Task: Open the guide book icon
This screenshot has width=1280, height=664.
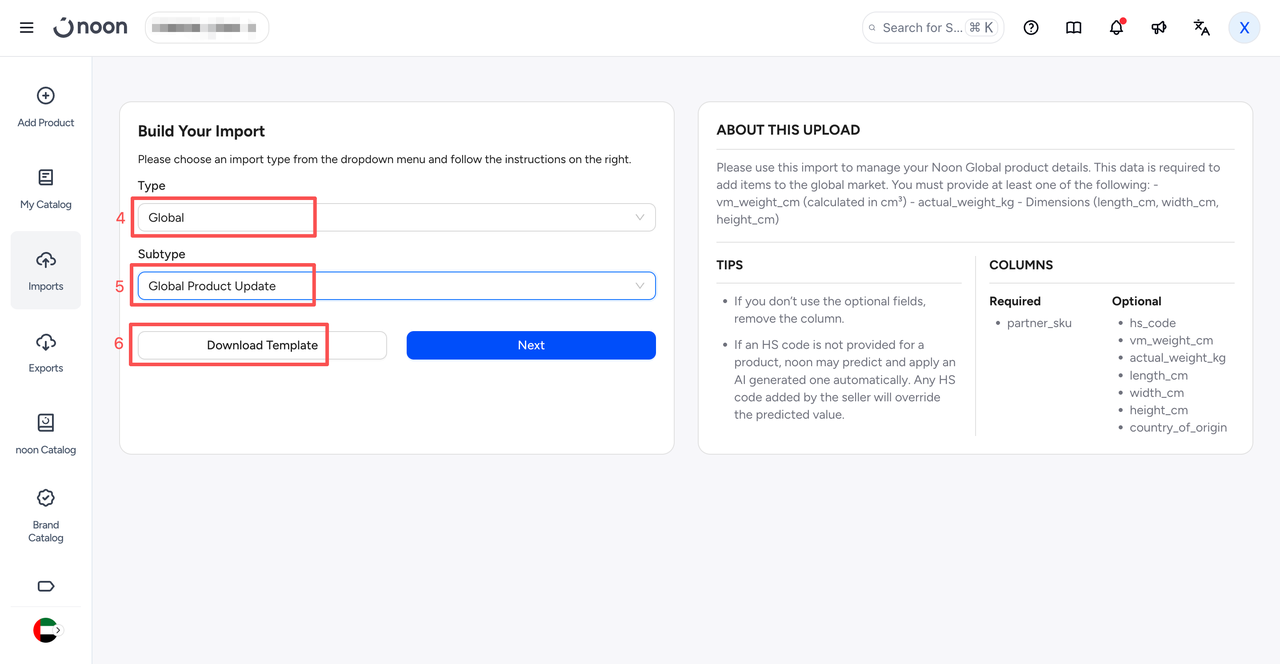Action: tap(1074, 28)
